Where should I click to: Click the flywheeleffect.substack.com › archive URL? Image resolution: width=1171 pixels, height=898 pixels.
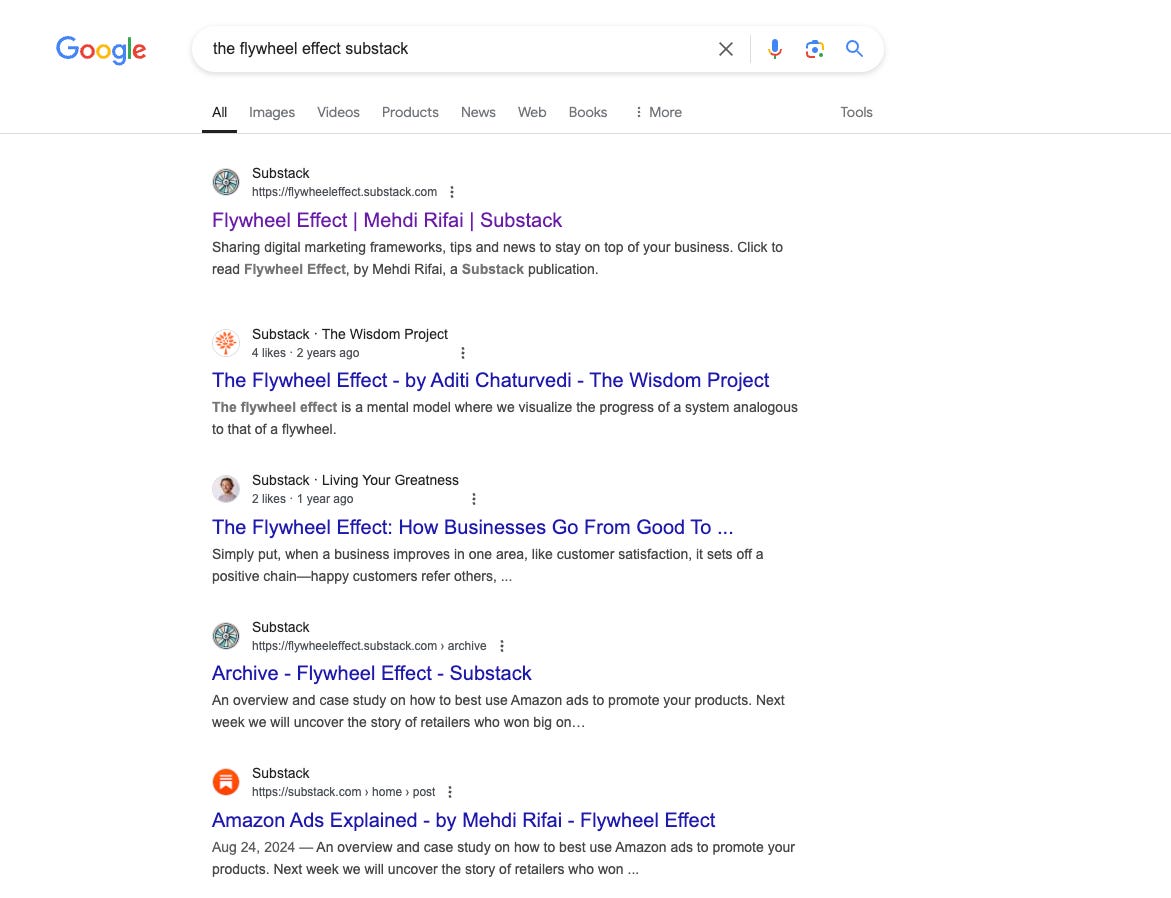(x=369, y=645)
